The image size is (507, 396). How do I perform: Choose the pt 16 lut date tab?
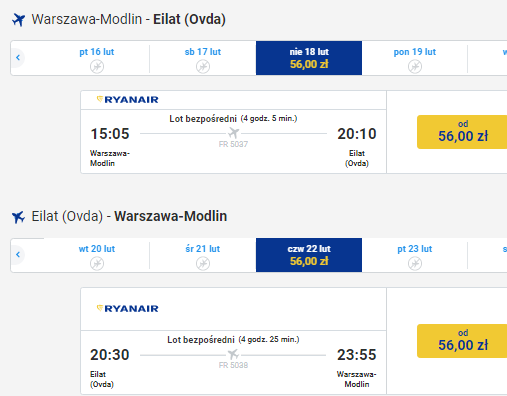tap(97, 58)
